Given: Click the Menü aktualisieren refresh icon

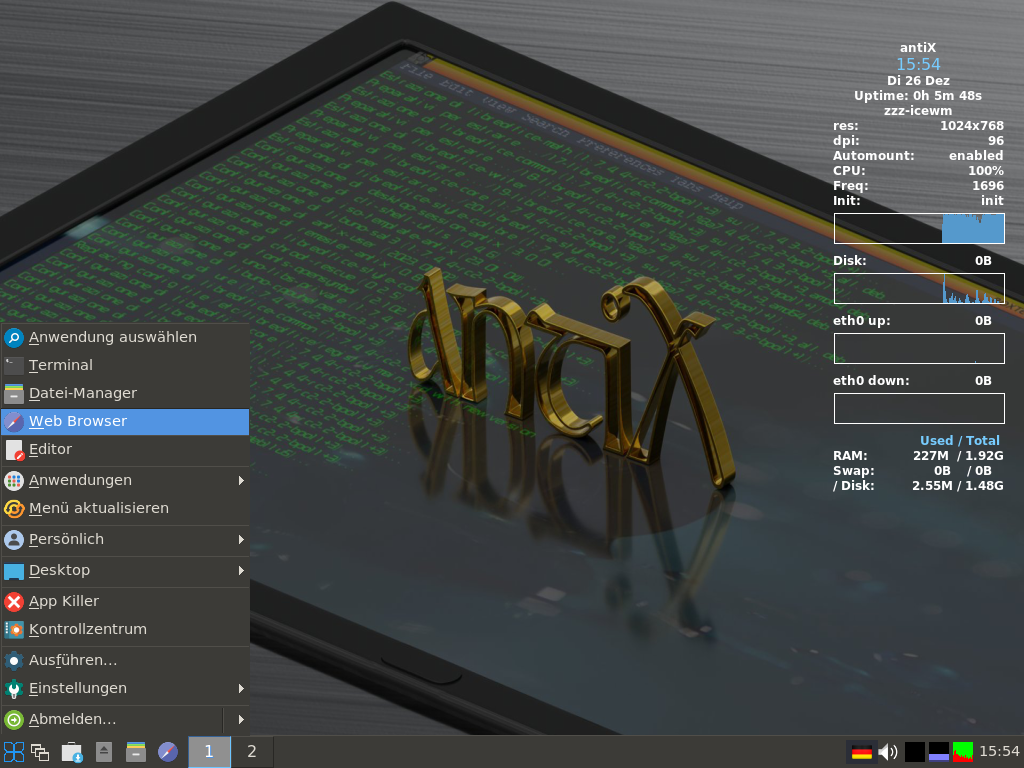Looking at the screenshot, I should 14,508.
